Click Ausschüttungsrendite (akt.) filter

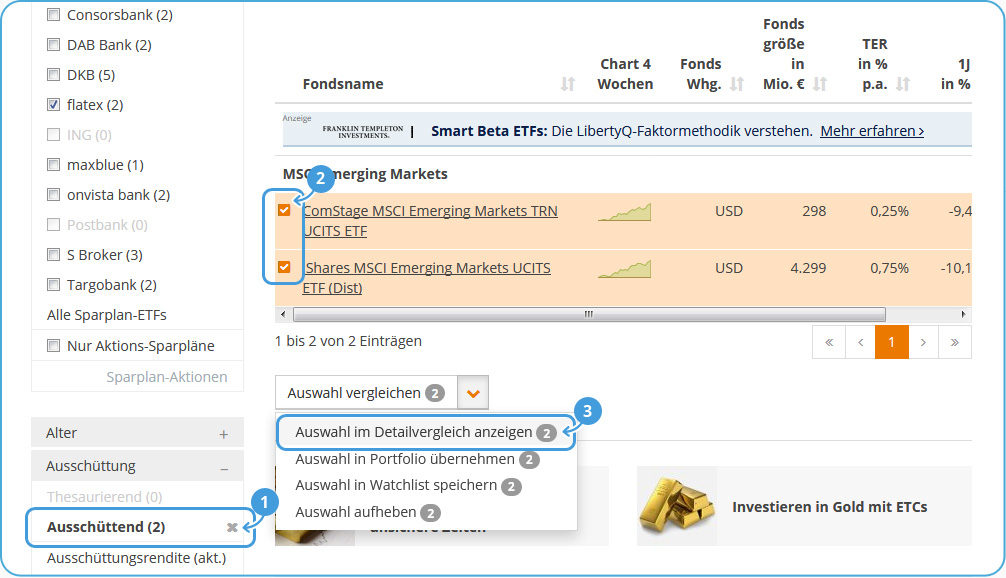pos(137,558)
